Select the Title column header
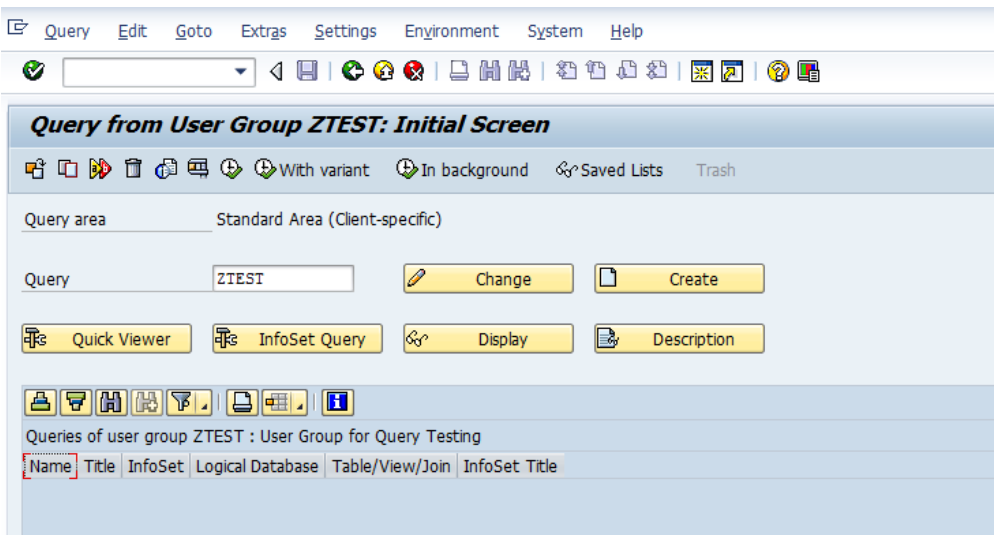This screenshot has width=1004, height=538. pyautogui.click(x=99, y=466)
